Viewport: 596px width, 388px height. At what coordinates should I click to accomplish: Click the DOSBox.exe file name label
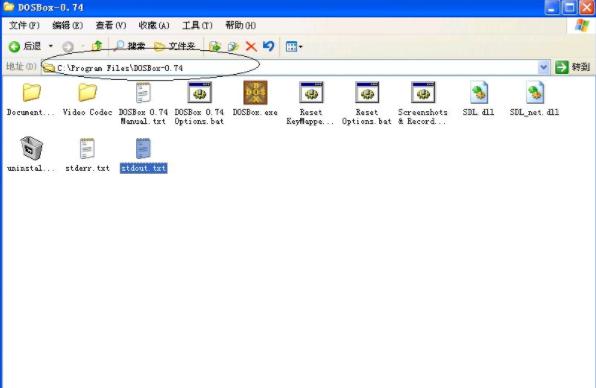(255, 112)
